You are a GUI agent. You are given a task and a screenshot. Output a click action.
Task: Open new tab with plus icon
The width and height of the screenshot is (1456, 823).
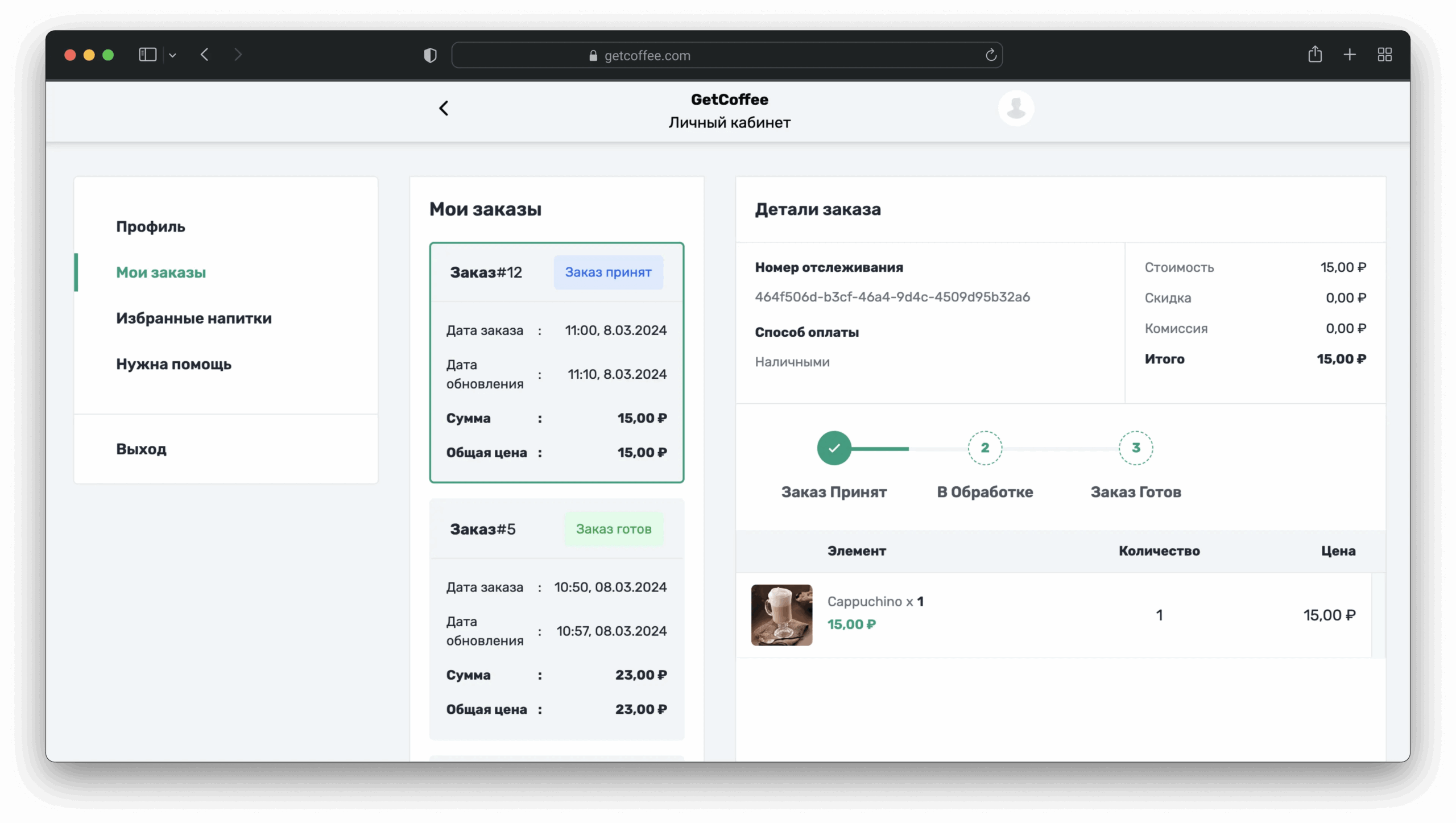(x=1350, y=55)
